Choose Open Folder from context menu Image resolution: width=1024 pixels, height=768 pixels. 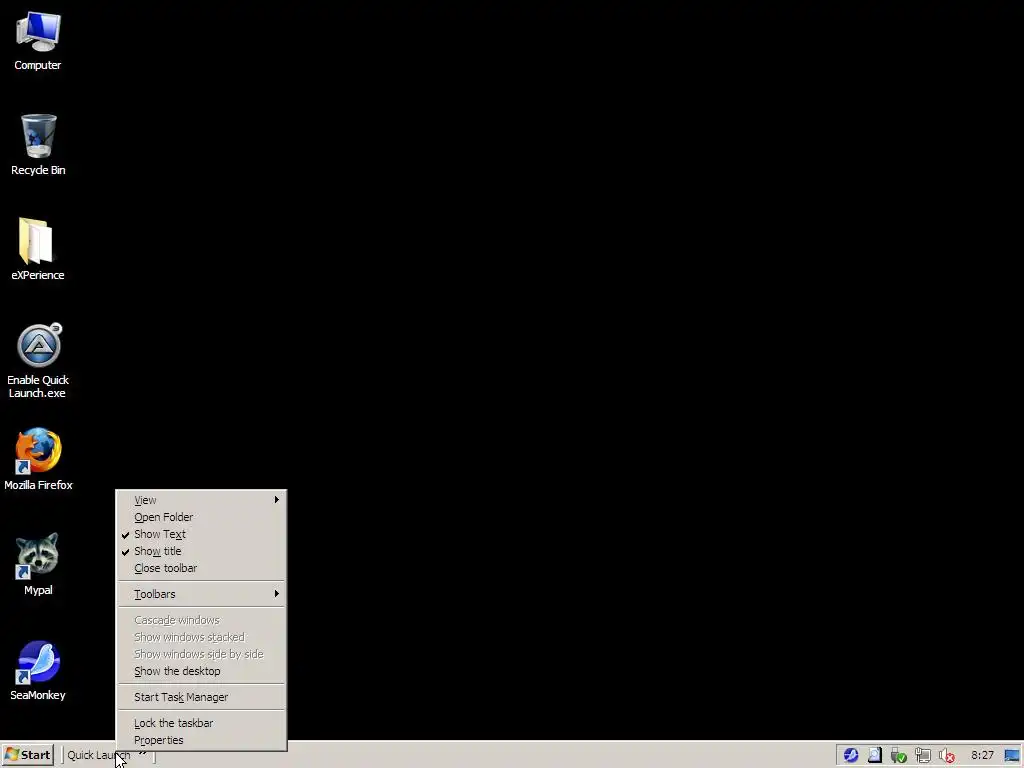201,517
